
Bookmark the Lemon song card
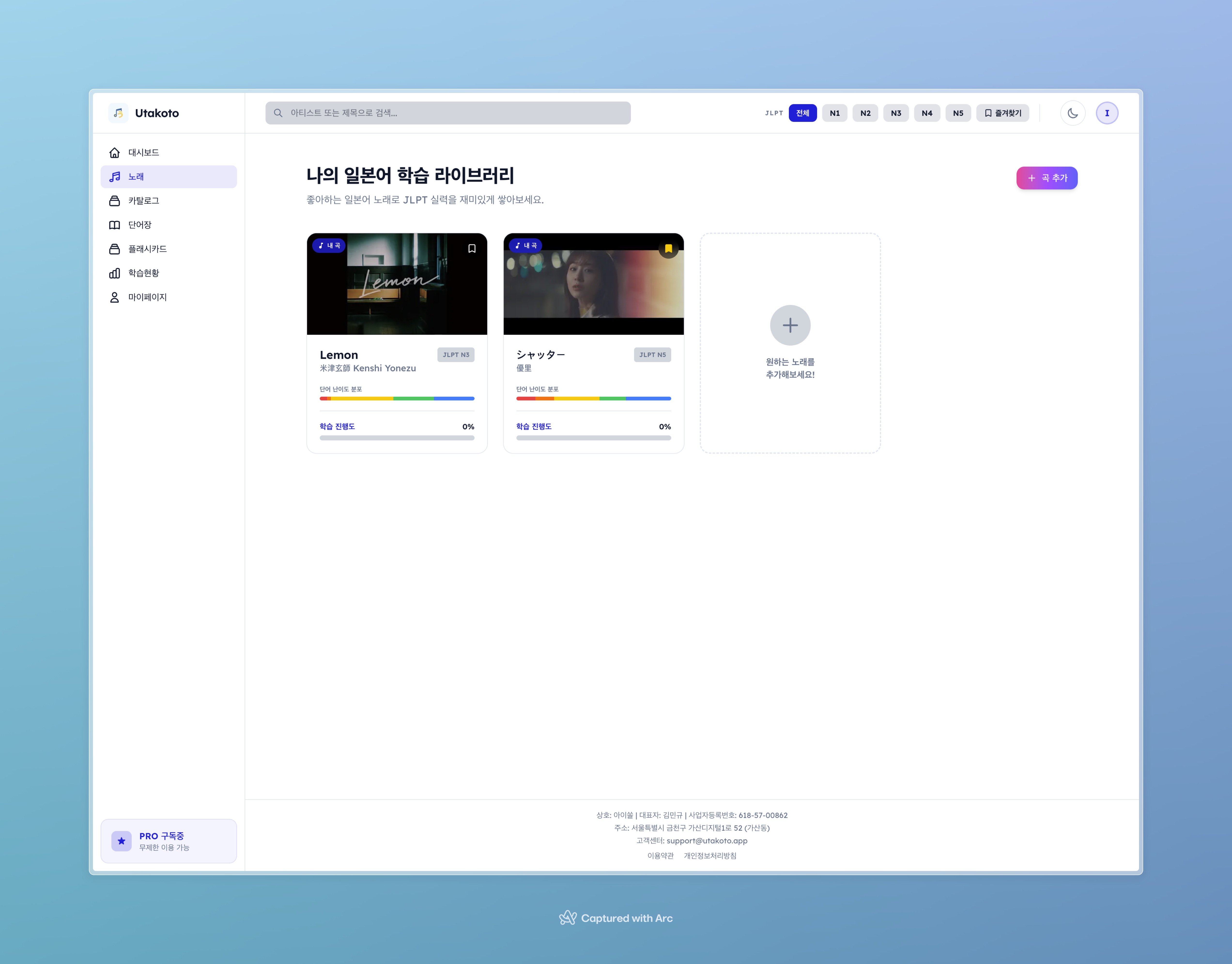[x=472, y=248]
